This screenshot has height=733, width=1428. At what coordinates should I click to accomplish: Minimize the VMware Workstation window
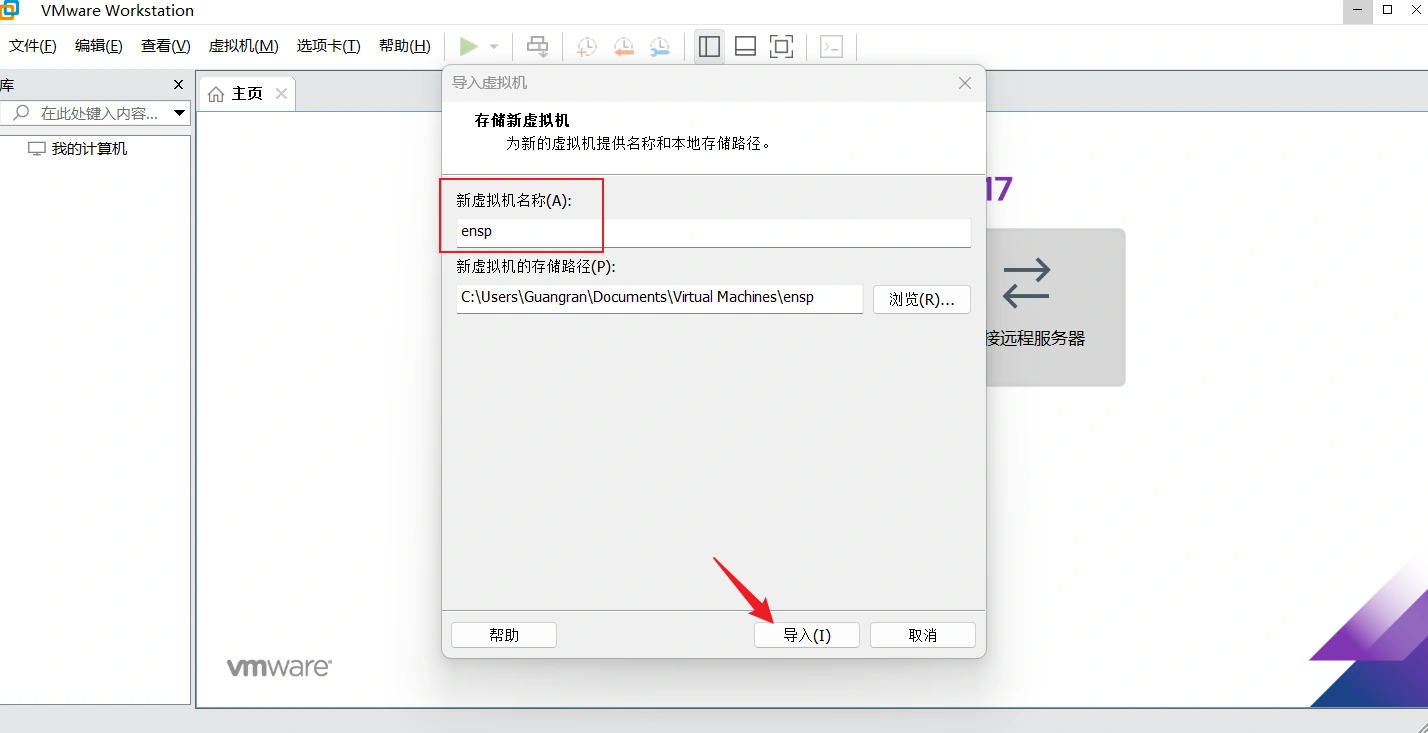click(1356, 10)
